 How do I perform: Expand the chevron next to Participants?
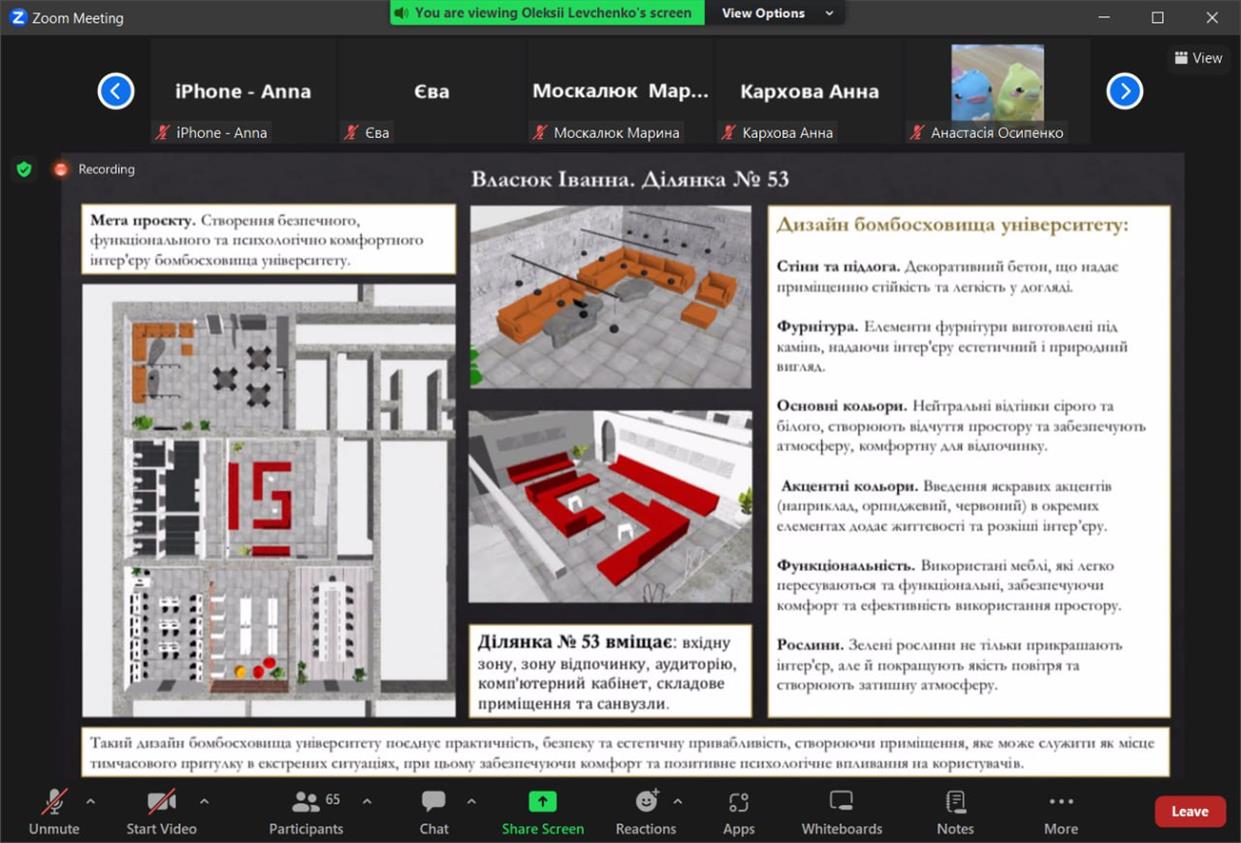tap(367, 802)
